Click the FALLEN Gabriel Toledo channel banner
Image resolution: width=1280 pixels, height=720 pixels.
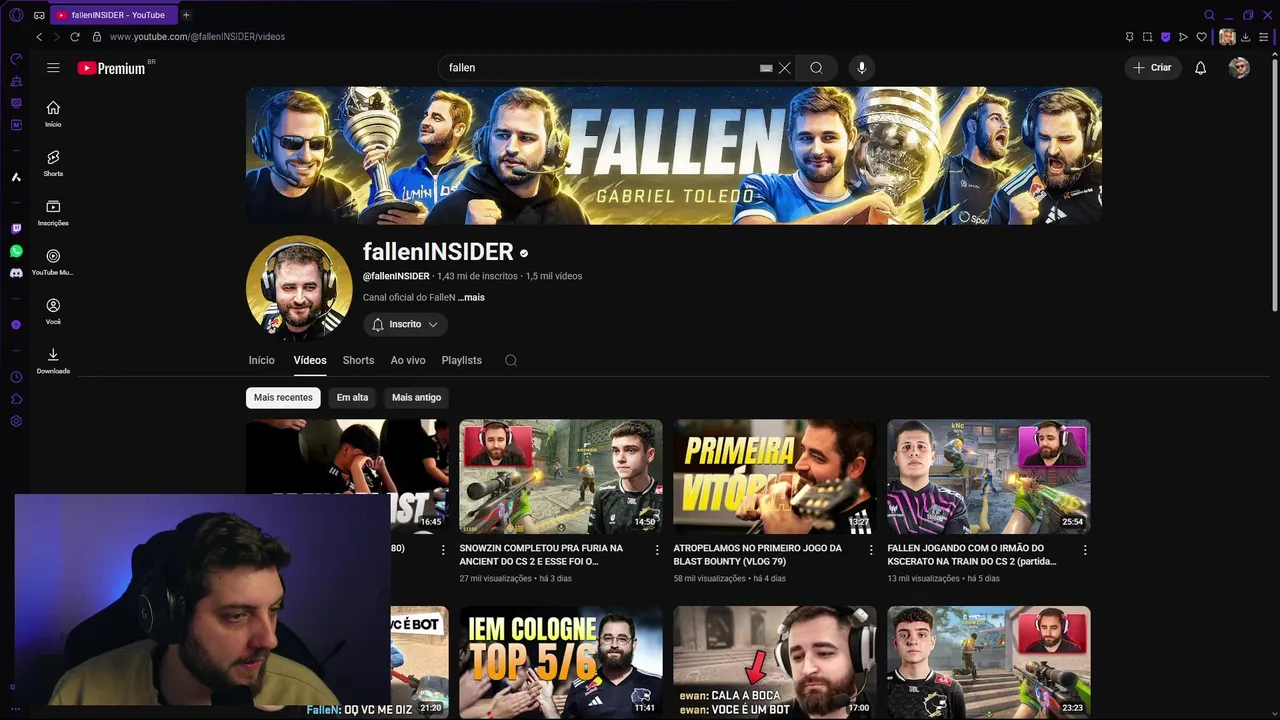click(674, 156)
